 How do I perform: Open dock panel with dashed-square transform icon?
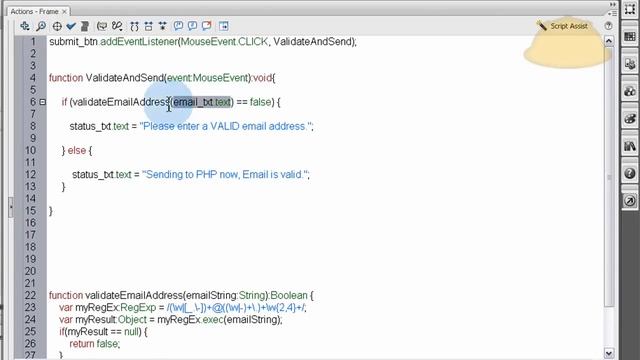coord(630,9)
